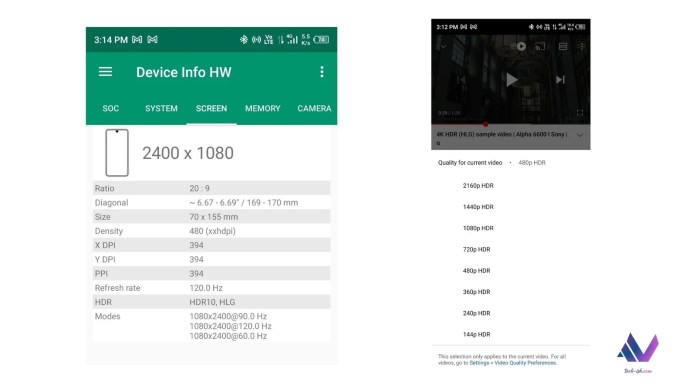Image resolution: width=696 pixels, height=392 pixels.
Task: Select 144p HDR quality
Action: pos(476,335)
